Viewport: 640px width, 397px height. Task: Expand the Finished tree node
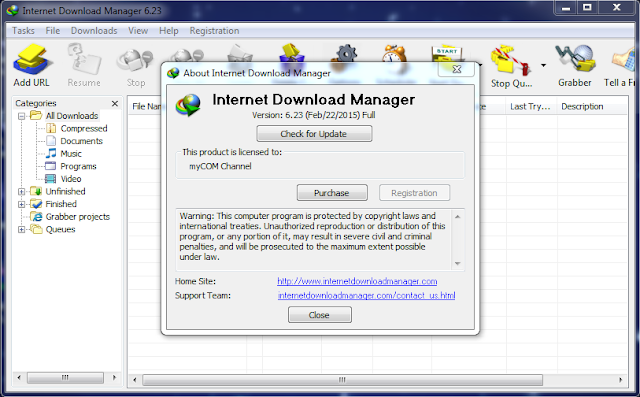coord(22,204)
